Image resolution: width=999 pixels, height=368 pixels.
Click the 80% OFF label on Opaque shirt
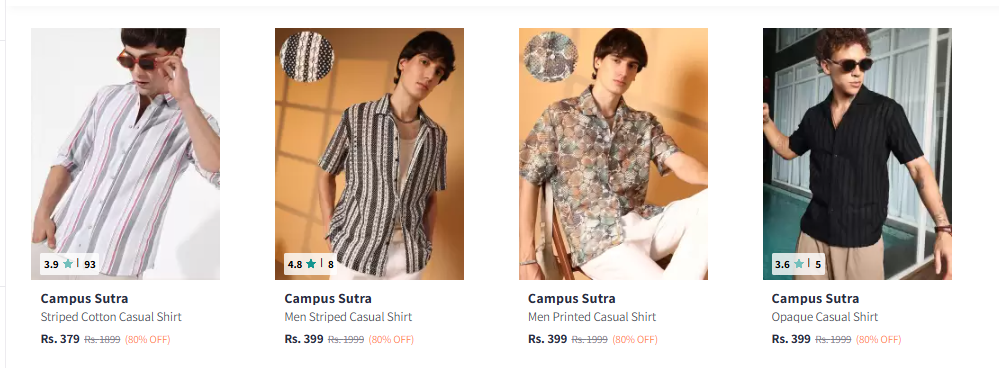(x=879, y=339)
